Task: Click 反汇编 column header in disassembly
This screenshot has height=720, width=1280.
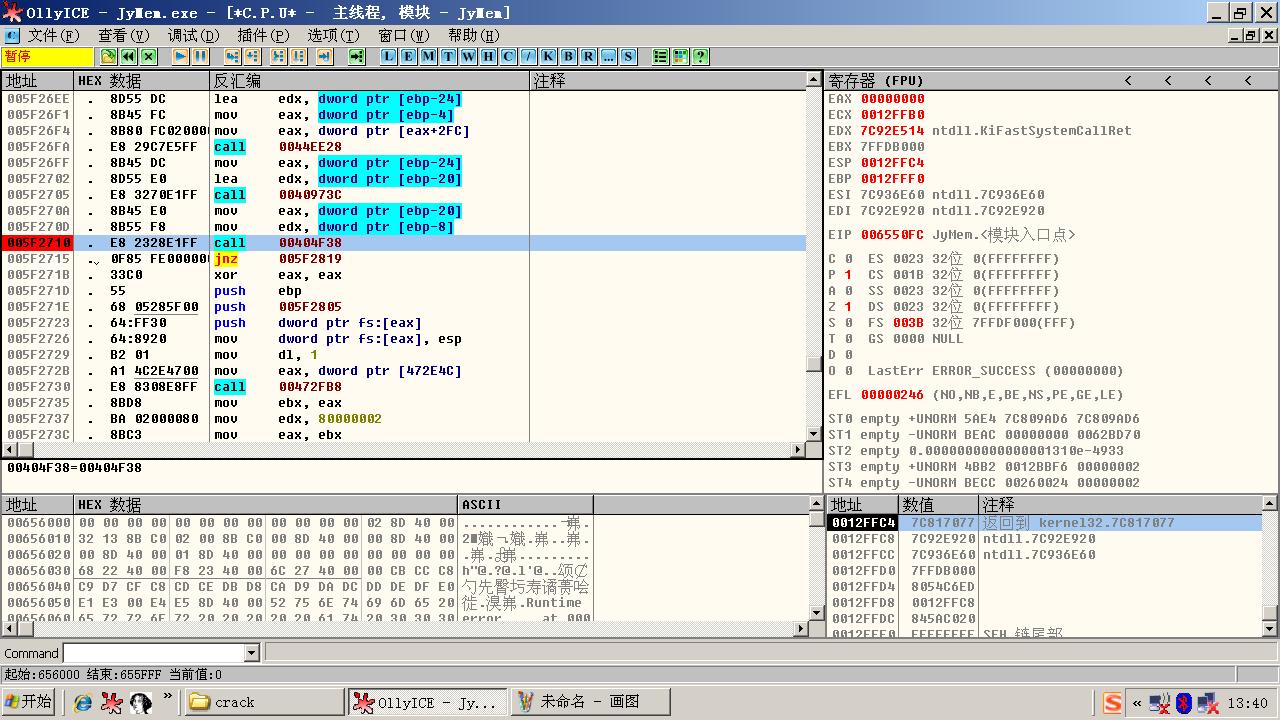Action: [x=369, y=80]
